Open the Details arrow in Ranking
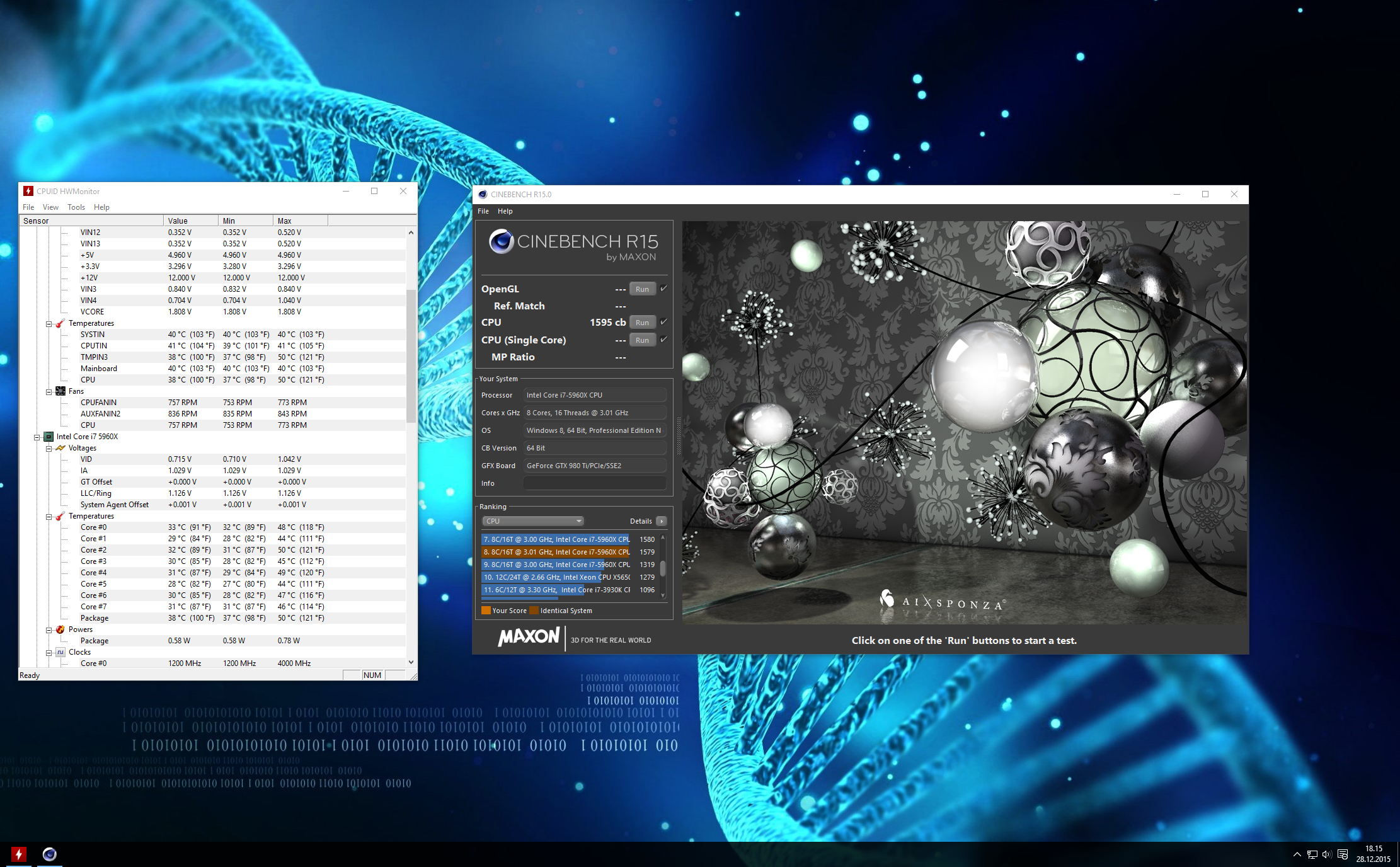The height and width of the screenshot is (867, 1400). pyautogui.click(x=661, y=521)
